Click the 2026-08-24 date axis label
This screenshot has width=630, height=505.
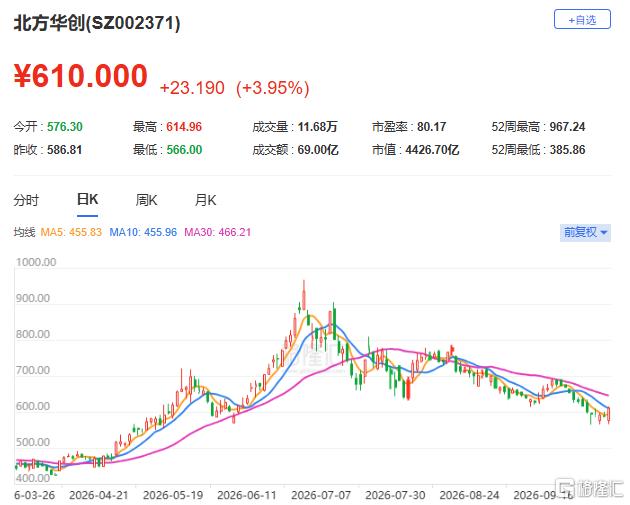pyautogui.click(x=469, y=495)
